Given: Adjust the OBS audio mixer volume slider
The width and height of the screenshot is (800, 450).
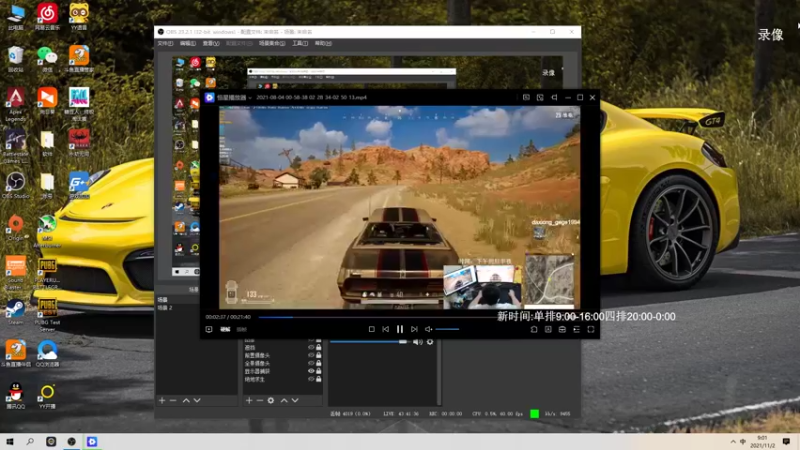Looking at the screenshot, I should (368, 342).
